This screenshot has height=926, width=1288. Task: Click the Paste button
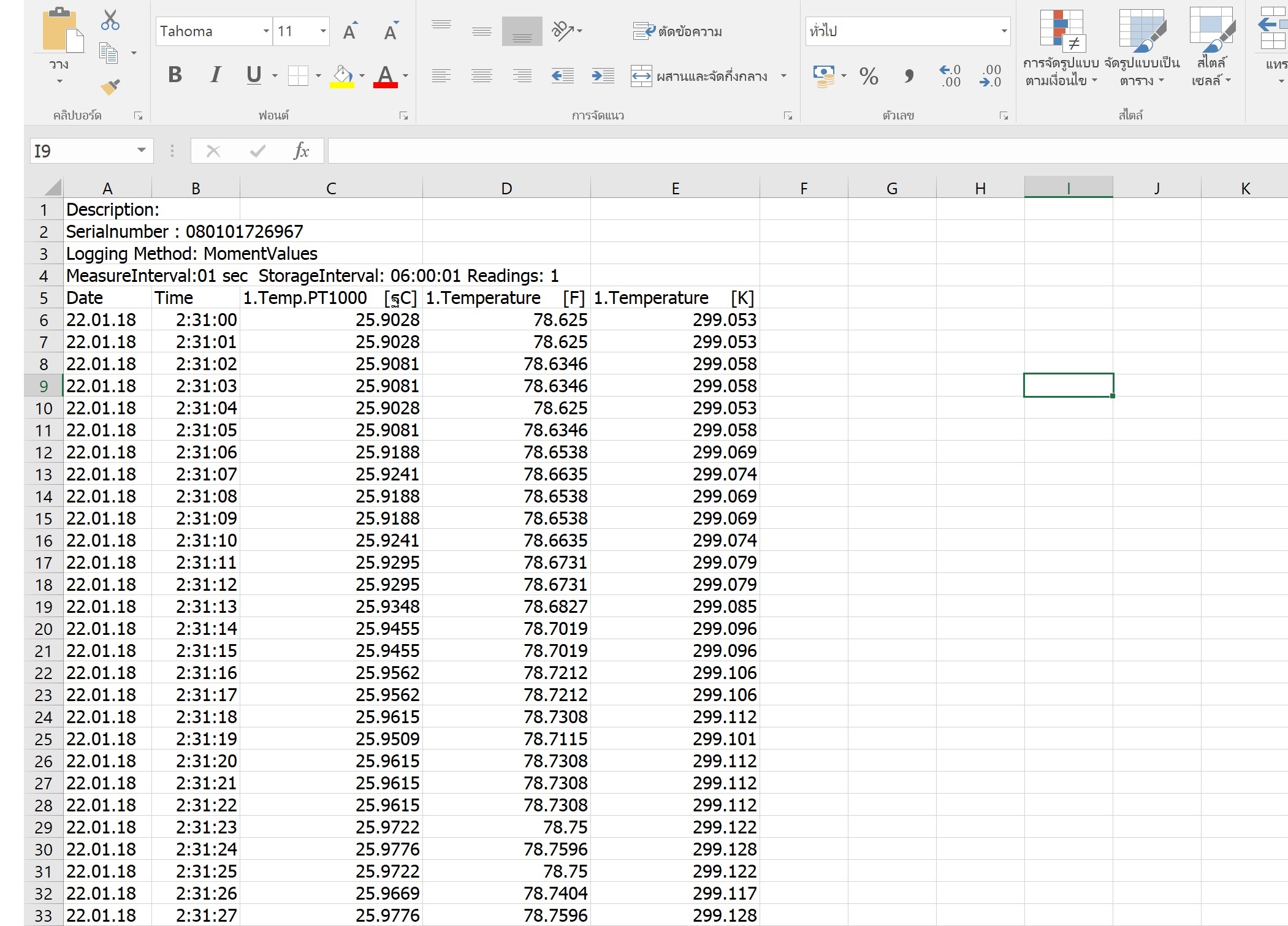pyautogui.click(x=59, y=31)
